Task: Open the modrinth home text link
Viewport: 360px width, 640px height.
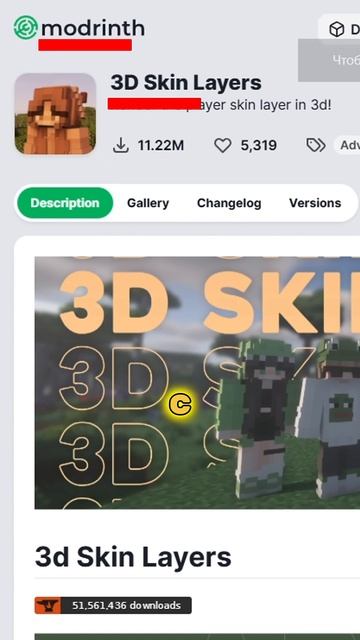Action: [93, 28]
